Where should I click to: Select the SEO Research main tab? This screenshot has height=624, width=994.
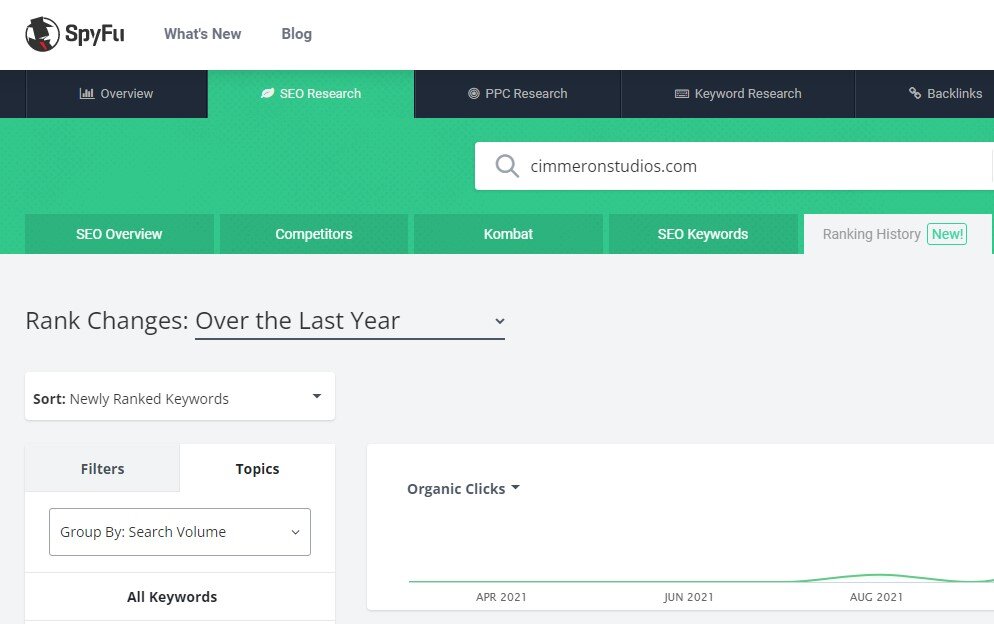coord(311,94)
